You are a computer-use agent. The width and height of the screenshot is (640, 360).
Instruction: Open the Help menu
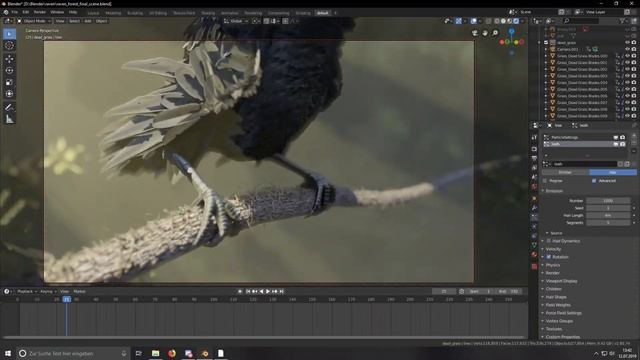pos(73,13)
